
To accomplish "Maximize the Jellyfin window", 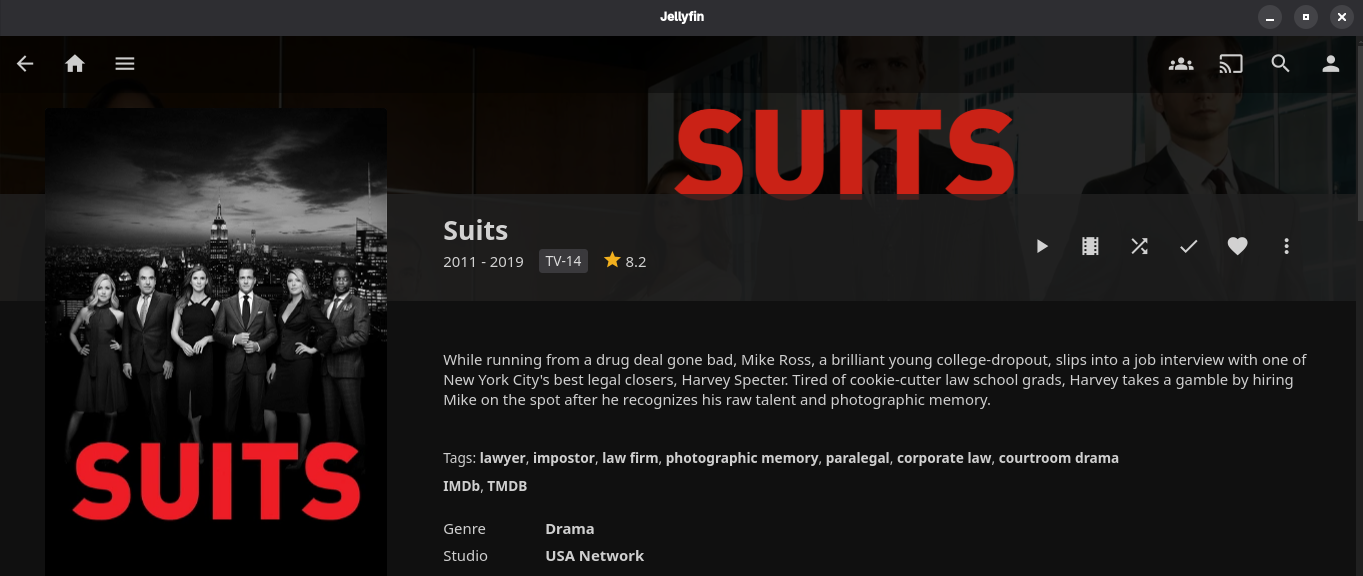I will click(1306, 17).
